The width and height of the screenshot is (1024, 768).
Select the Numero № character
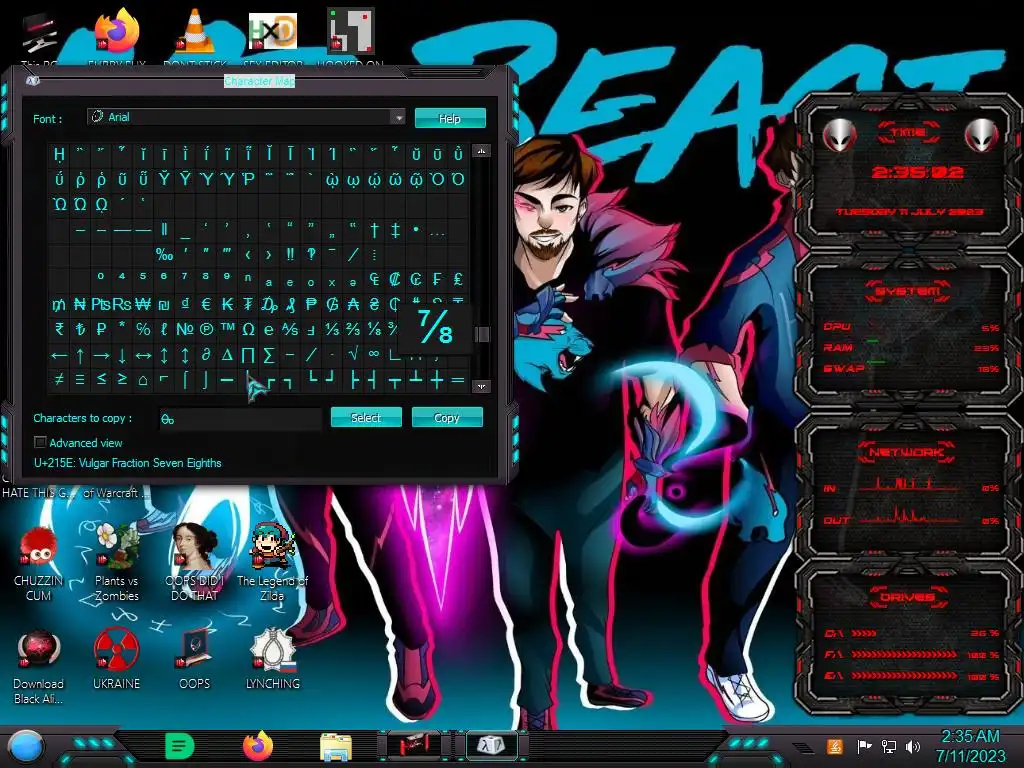[185, 329]
